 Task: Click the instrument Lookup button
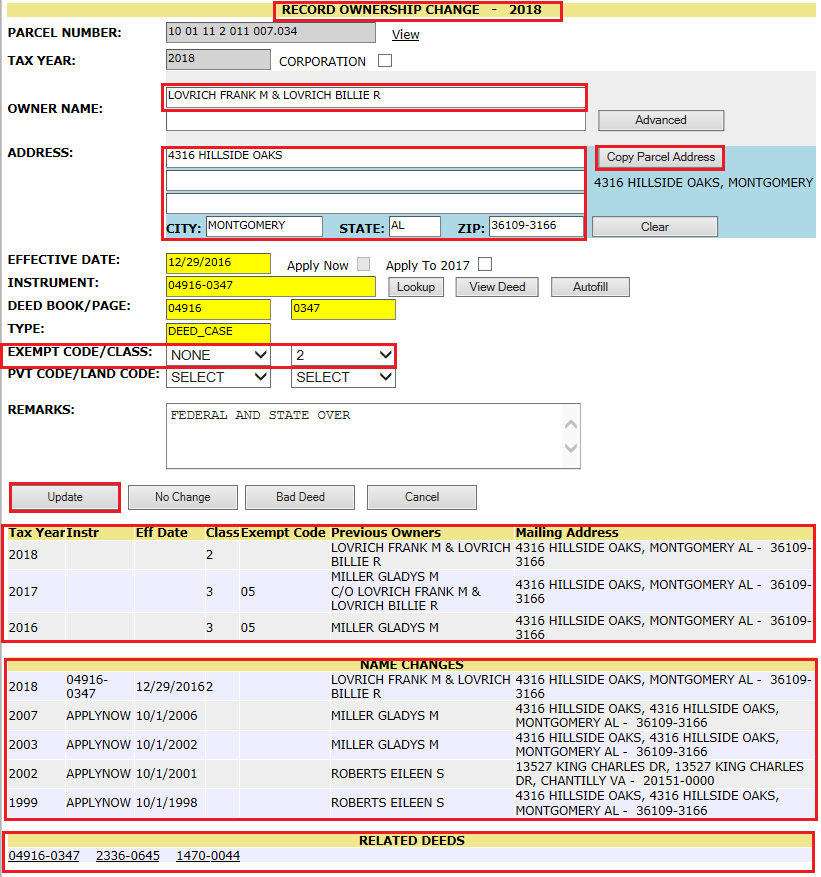(x=416, y=287)
